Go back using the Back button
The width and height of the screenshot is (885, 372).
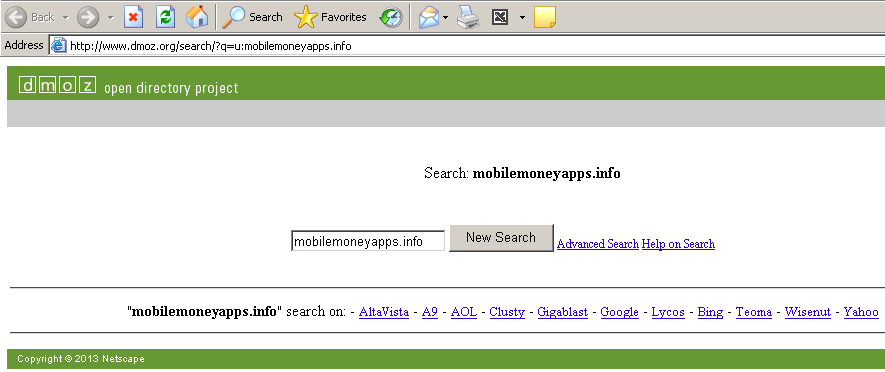[x=30, y=17]
